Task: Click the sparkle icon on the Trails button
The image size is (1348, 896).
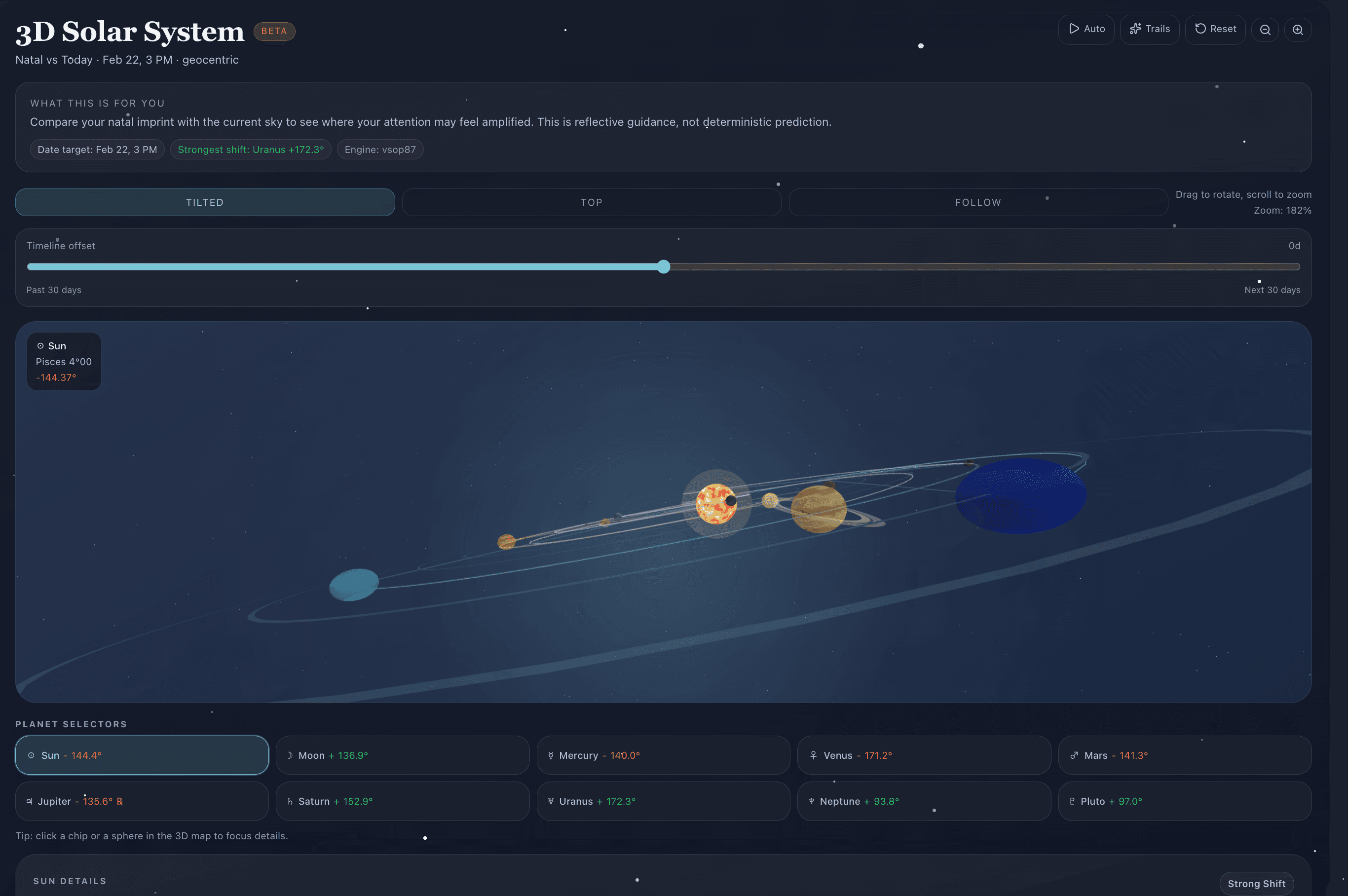Action: click(1135, 29)
